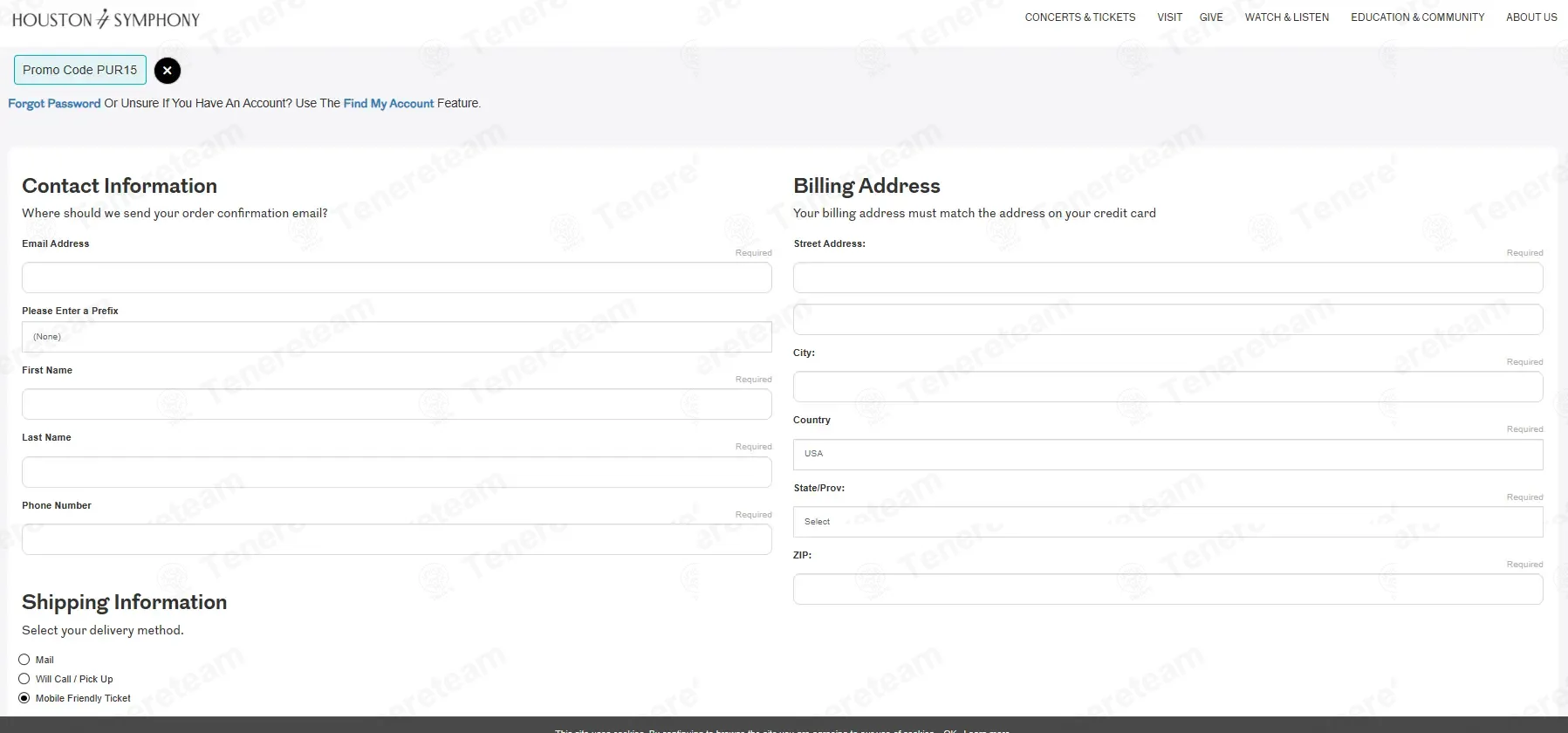
Task: Open Education & Community menu
Action: click(1417, 17)
